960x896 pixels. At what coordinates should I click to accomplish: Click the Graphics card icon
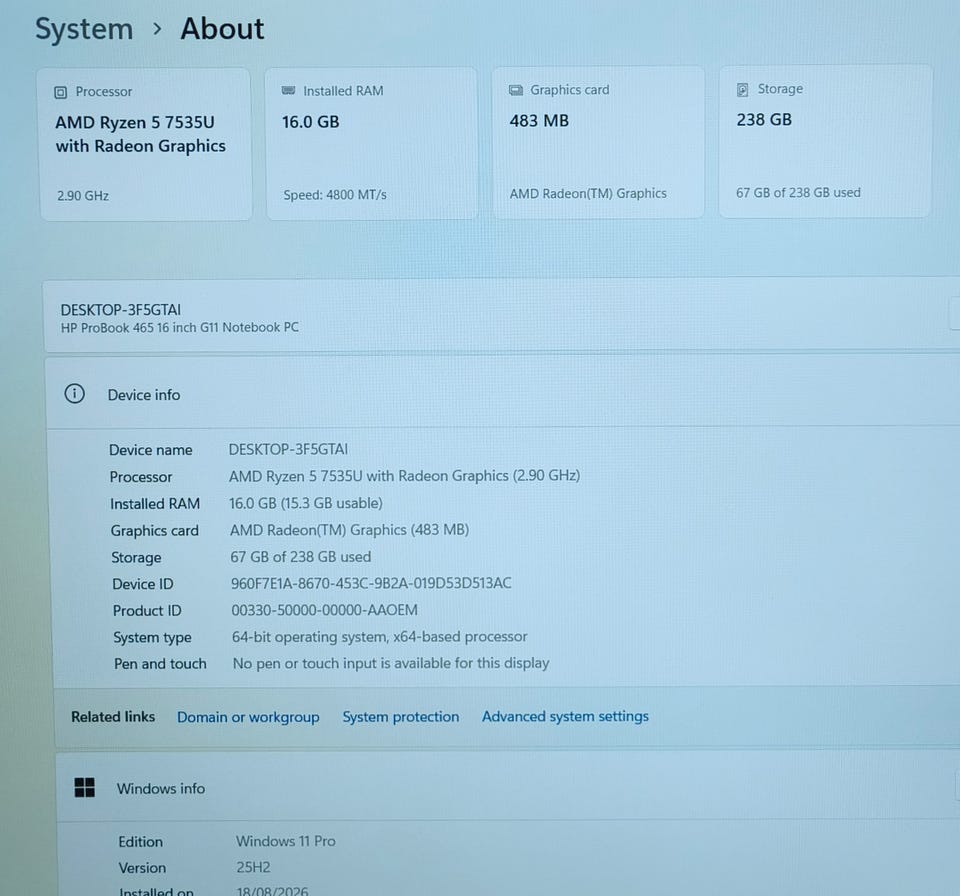point(516,90)
